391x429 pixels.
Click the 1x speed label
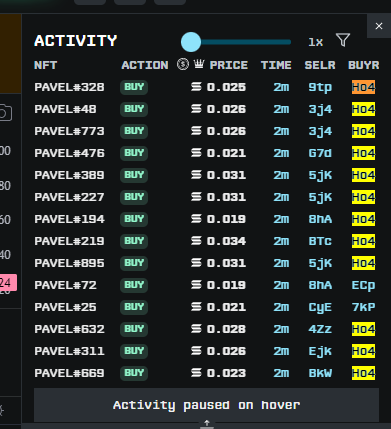coord(315,42)
